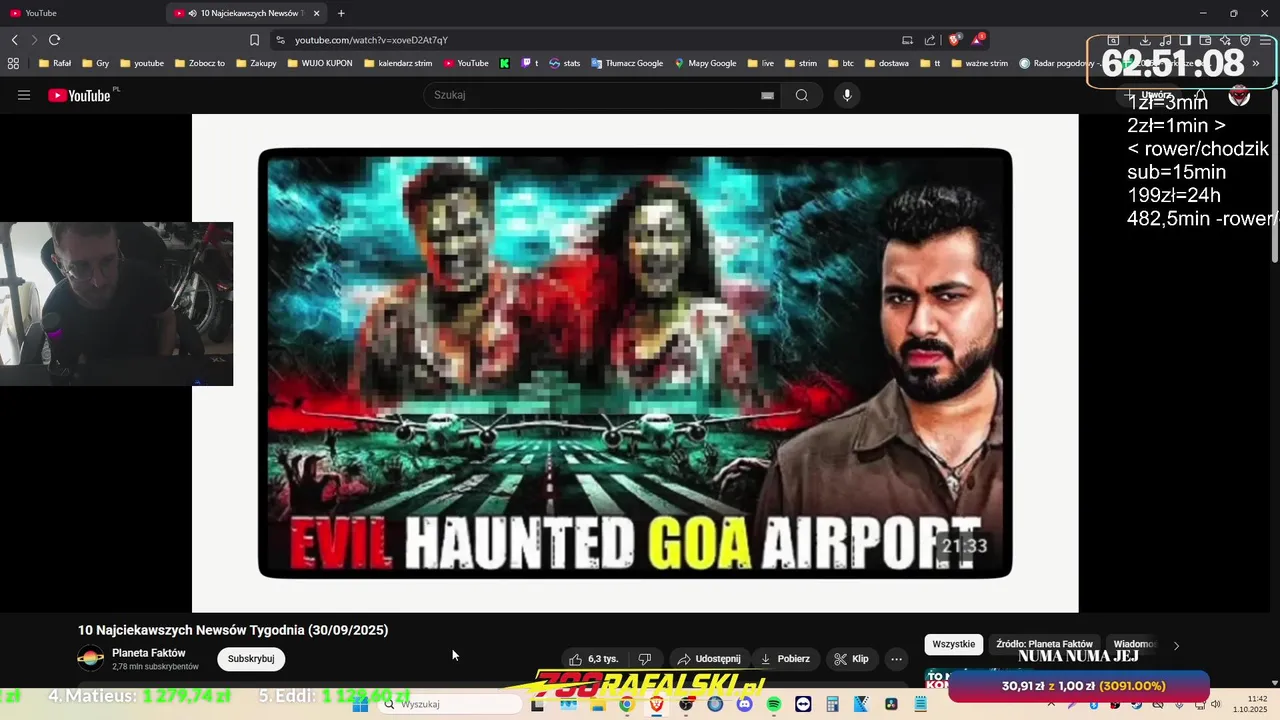Click the YouTube search magnifier button
Image resolution: width=1280 pixels, height=720 pixels.
click(802, 95)
